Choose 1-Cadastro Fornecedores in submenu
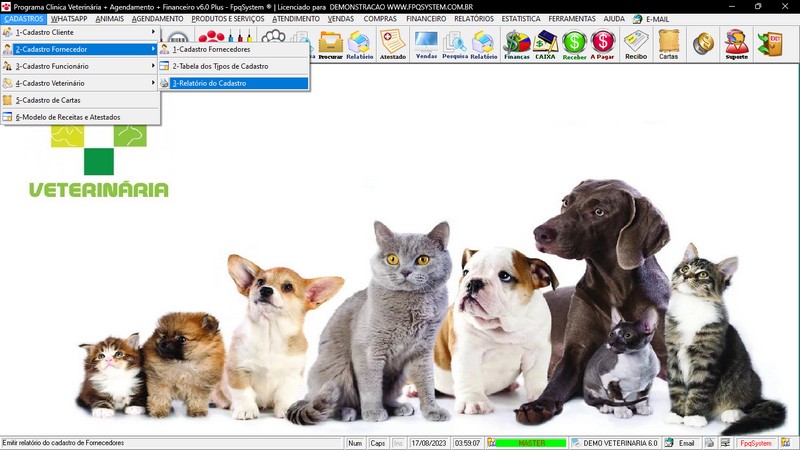 [x=234, y=49]
